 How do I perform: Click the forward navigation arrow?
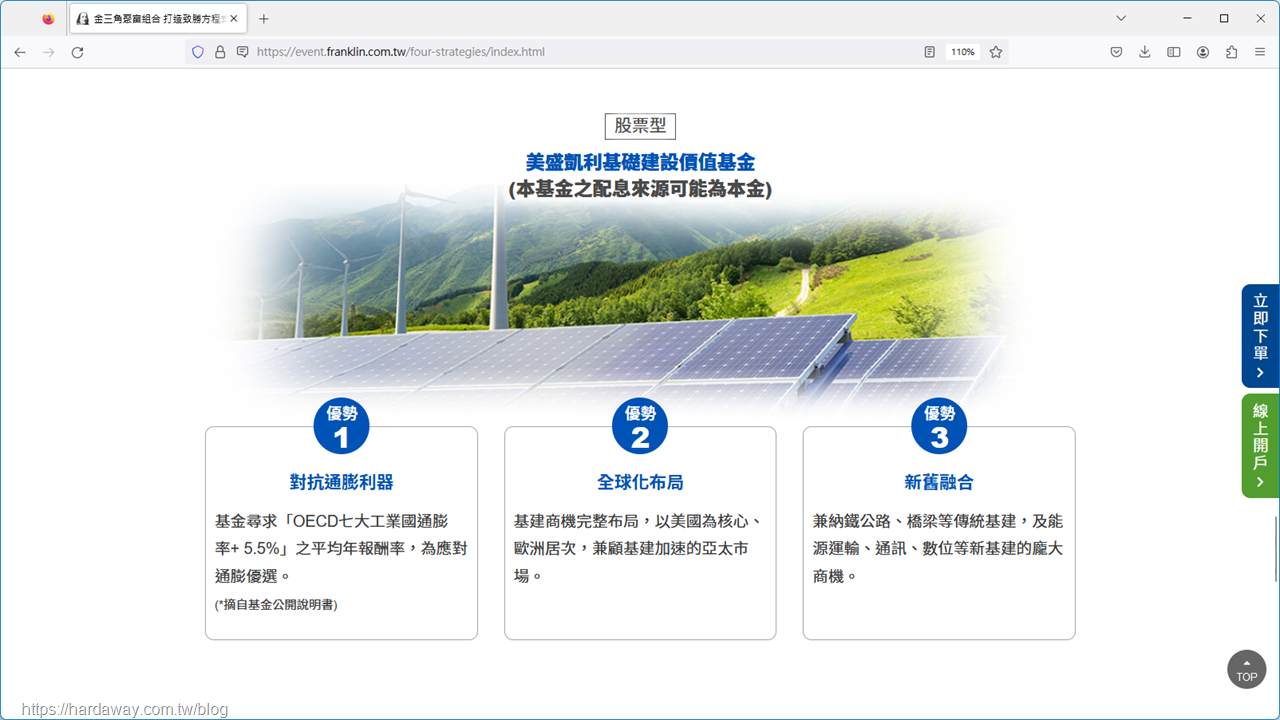point(48,52)
